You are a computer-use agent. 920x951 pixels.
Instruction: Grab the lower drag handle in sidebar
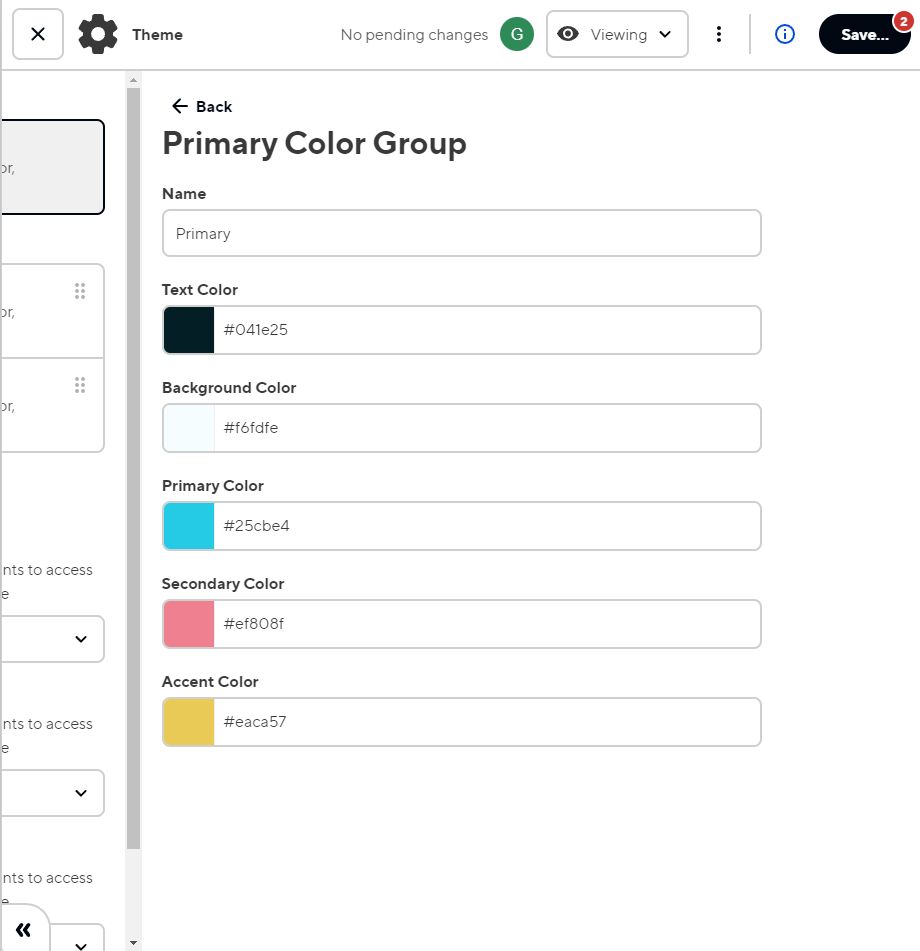[80, 385]
